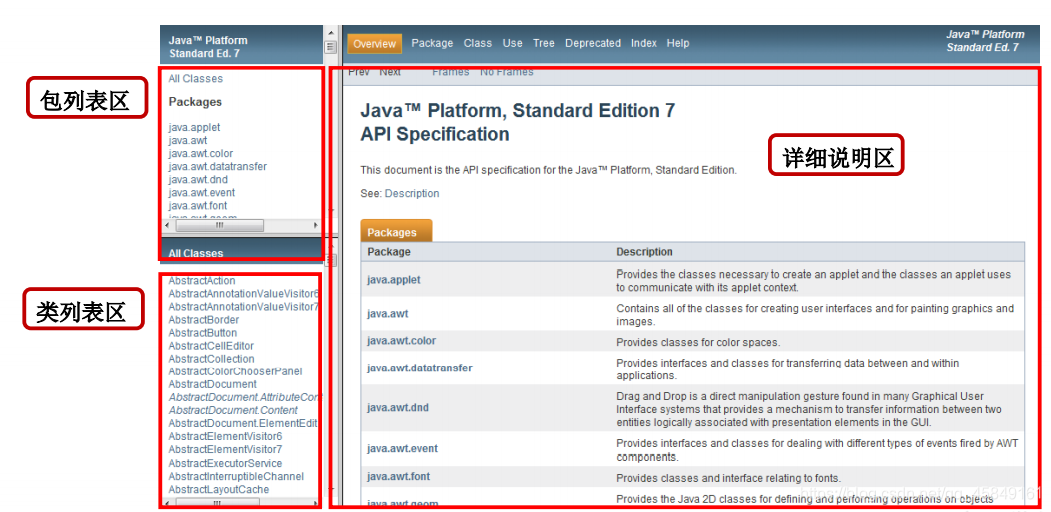
Task: Open the AbstractElementVisitor7 class link
Action: pyautogui.click(x=225, y=449)
